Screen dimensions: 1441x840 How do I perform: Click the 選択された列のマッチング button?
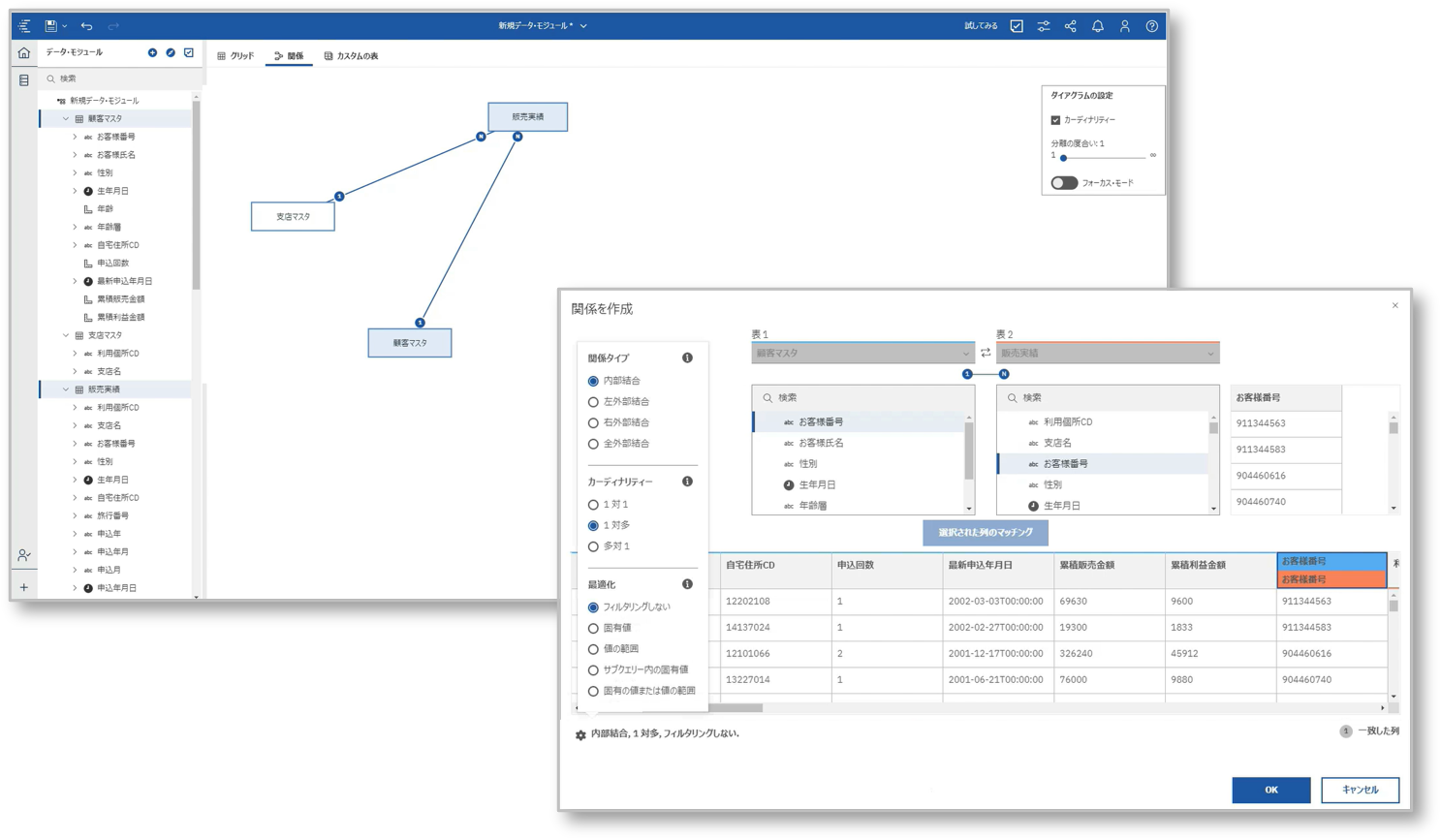984,533
